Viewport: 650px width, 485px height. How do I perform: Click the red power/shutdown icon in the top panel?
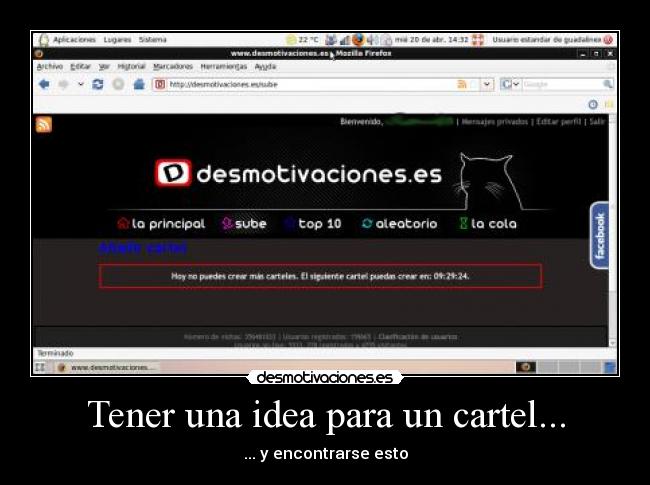pos(608,40)
